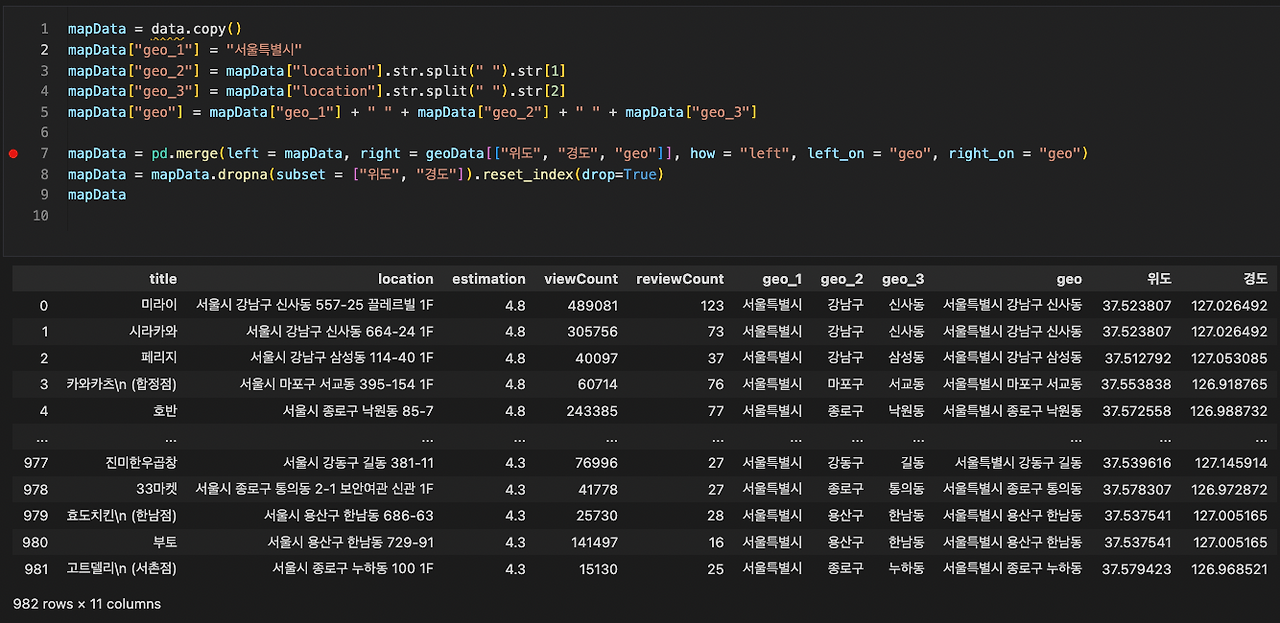Click the viewCount column header

580,279
